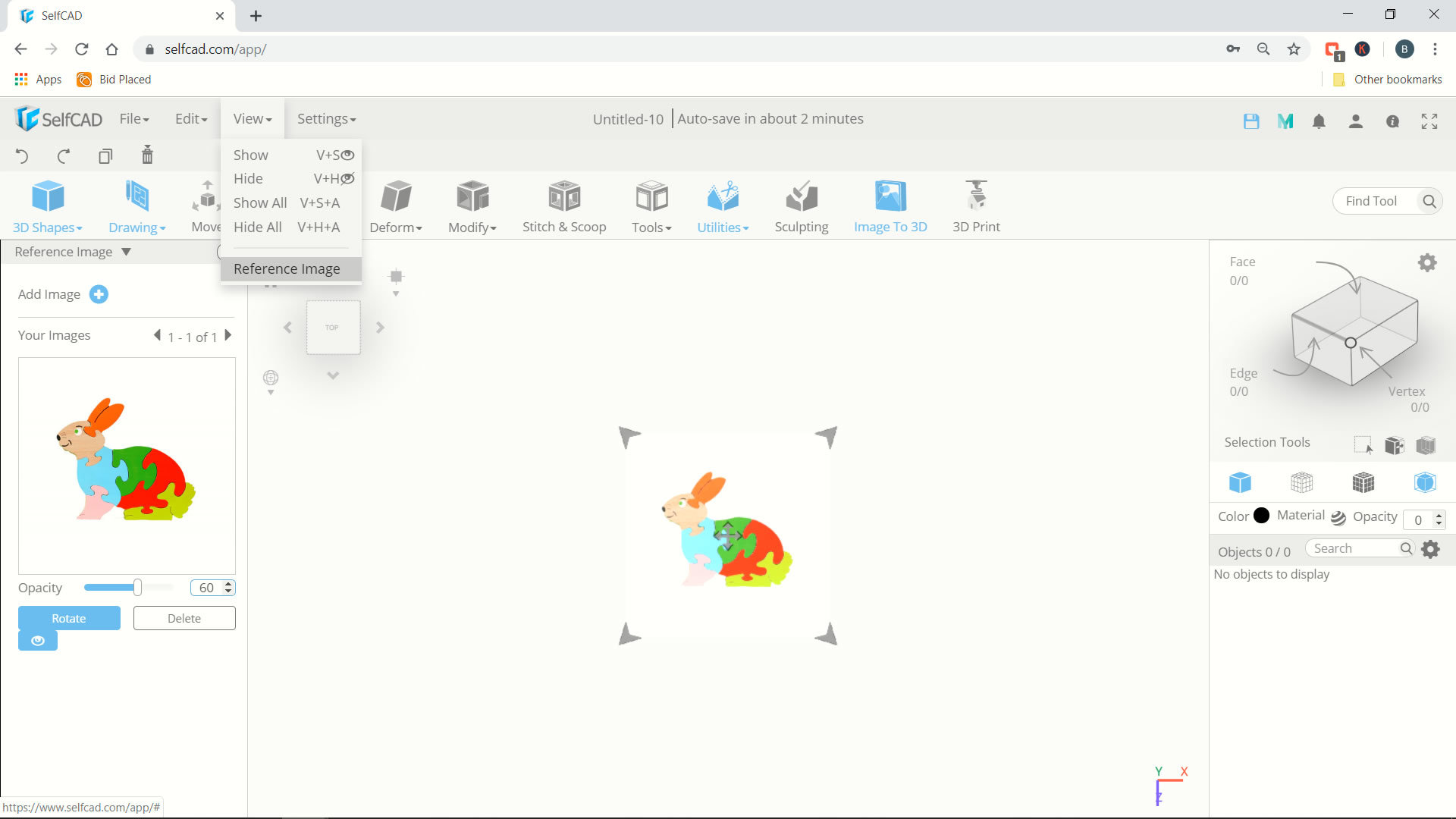Open the MyMiniFactory M icon

click(1285, 121)
